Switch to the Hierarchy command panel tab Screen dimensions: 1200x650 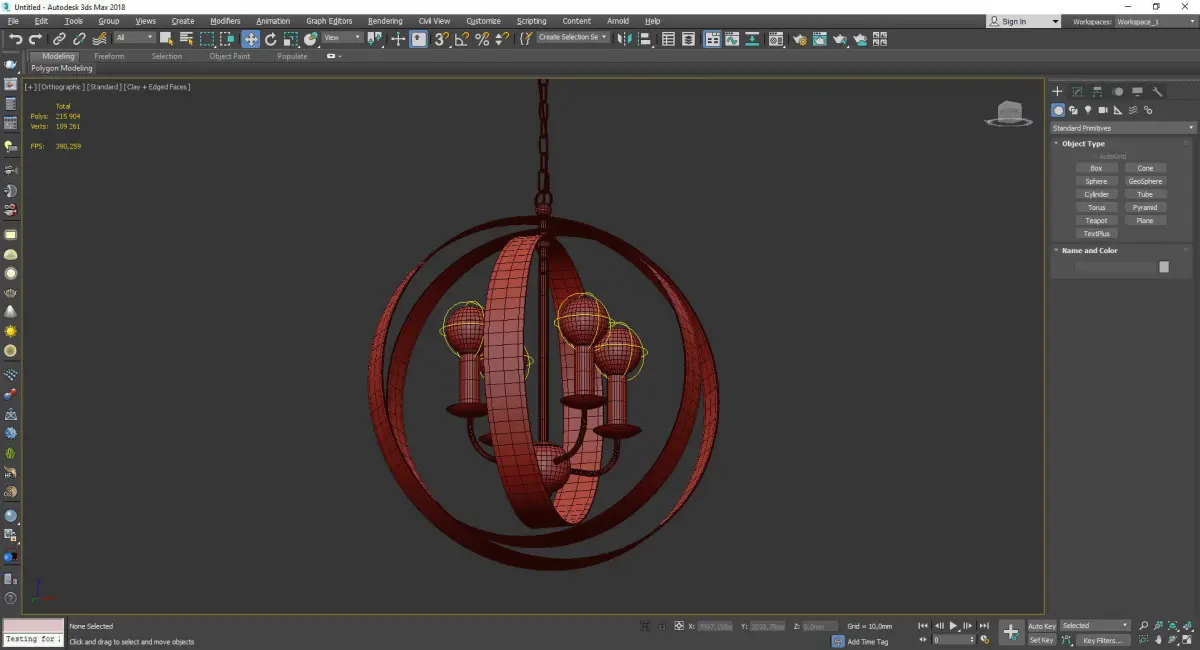pos(1097,91)
